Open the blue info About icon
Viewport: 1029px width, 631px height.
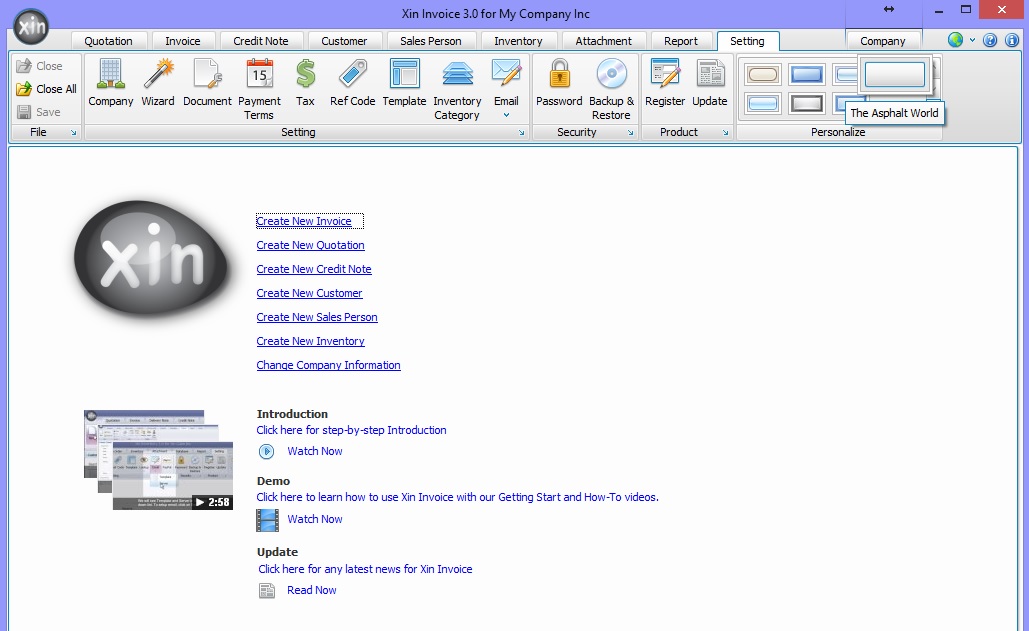tap(1012, 41)
